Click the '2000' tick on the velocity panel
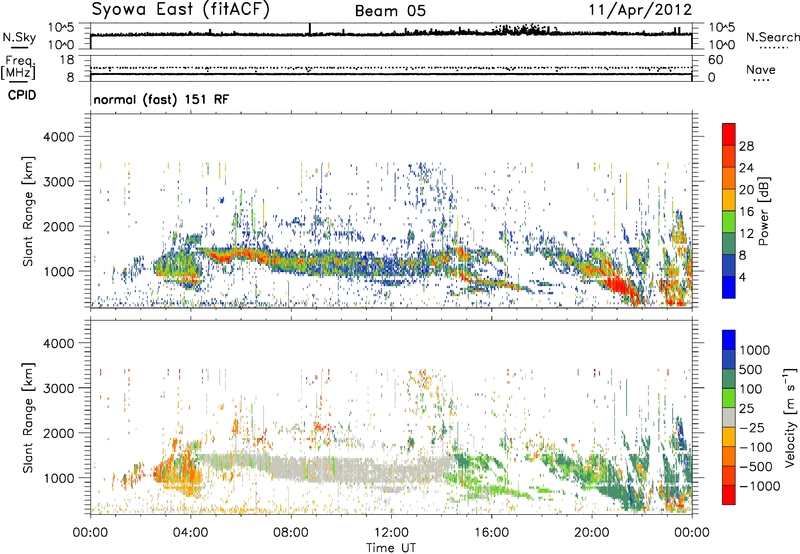Viewport: 800px width, 554px height. pyautogui.click(x=58, y=433)
